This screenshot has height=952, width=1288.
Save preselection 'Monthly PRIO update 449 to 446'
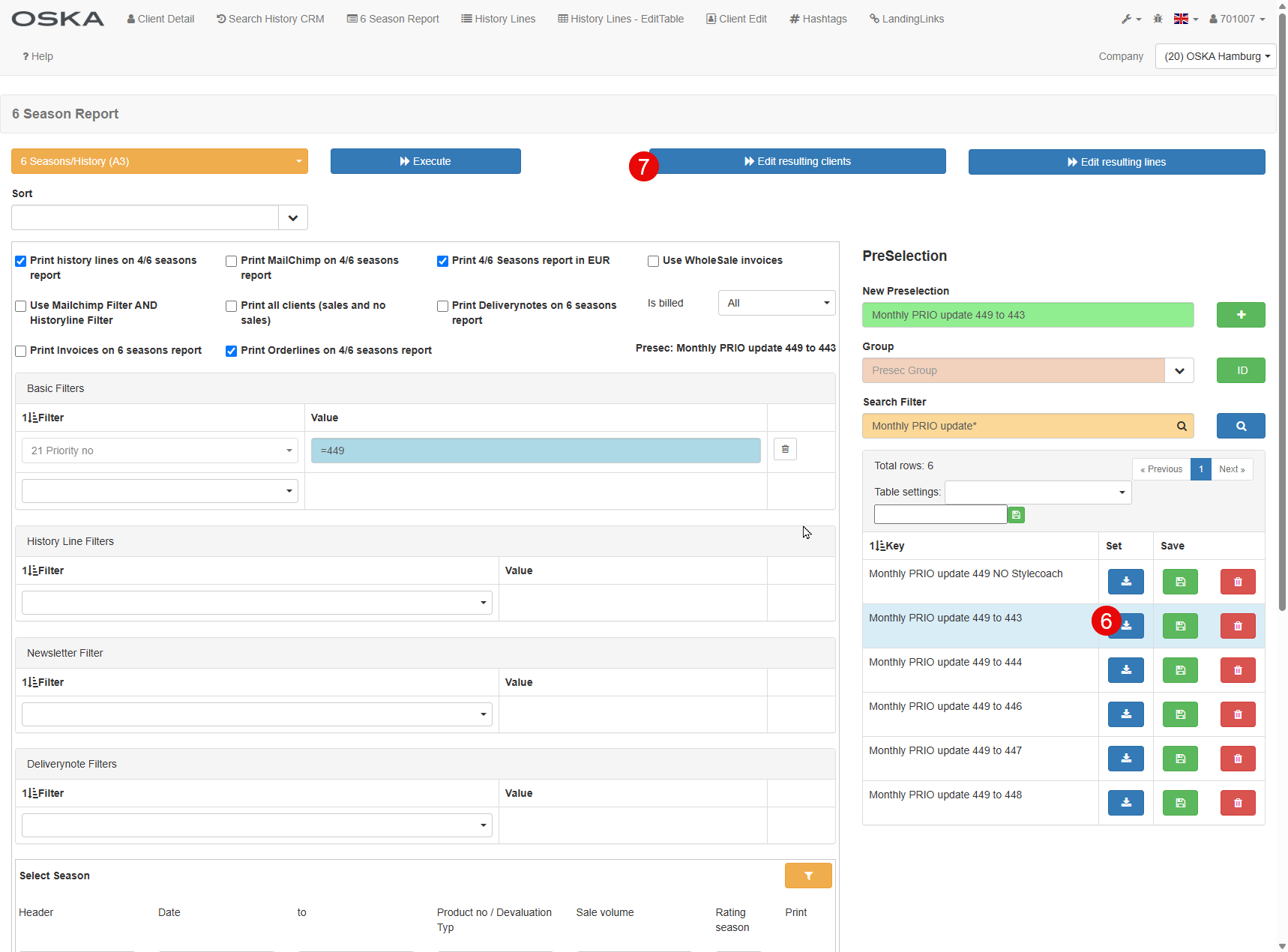pos(1180,714)
